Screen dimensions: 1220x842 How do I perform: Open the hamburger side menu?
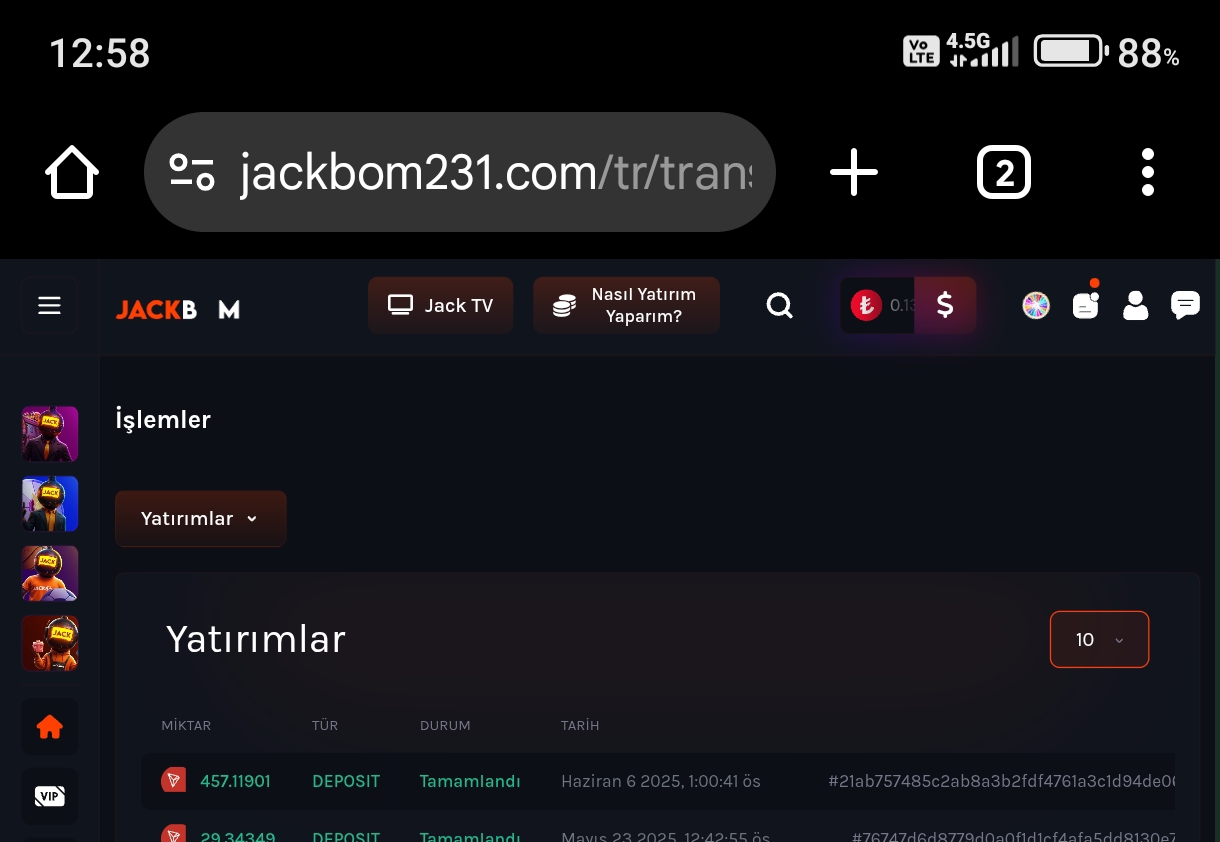click(x=50, y=306)
